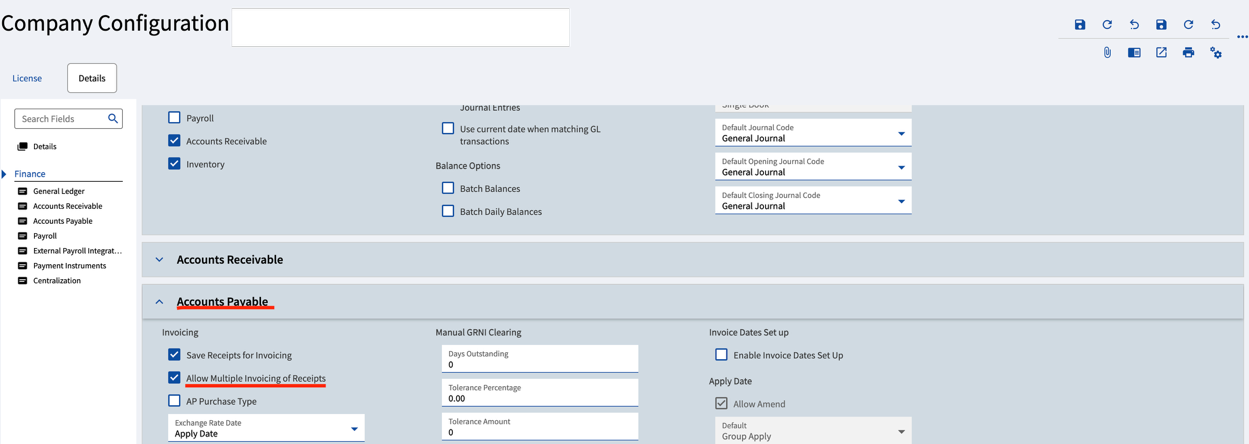Click the Accounts Receivable section title

coord(230,260)
